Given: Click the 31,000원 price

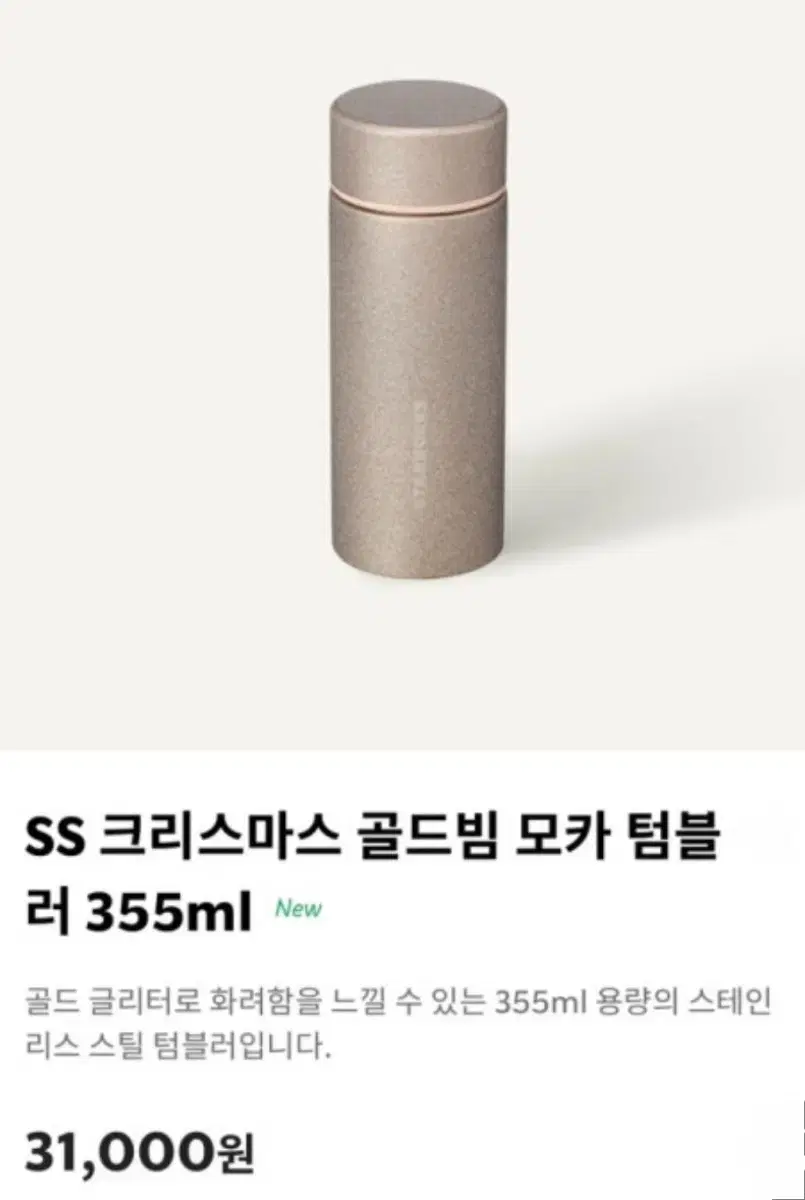Looking at the screenshot, I should pos(139,1150).
